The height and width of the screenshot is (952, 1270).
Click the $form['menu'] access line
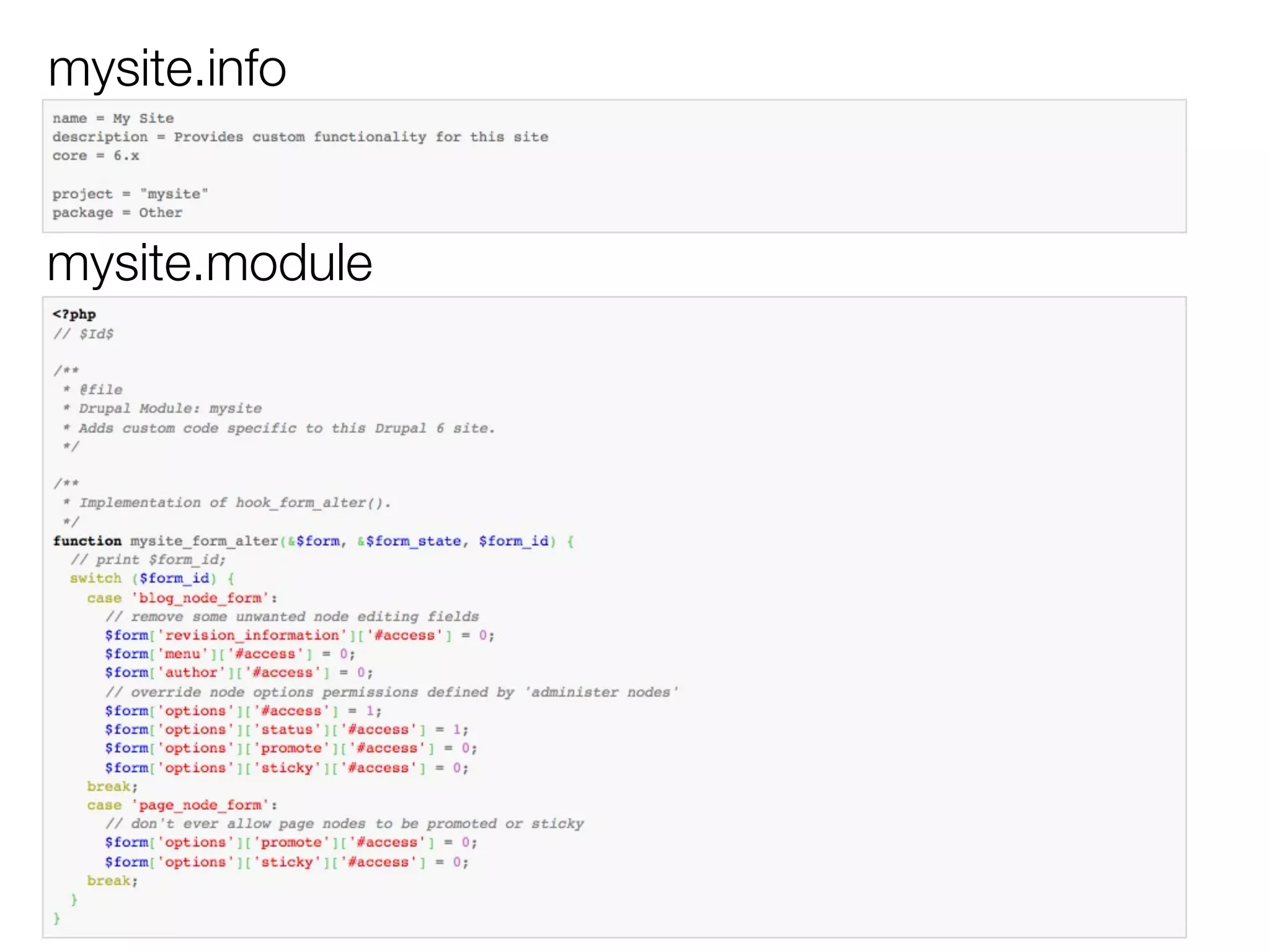[230, 654]
